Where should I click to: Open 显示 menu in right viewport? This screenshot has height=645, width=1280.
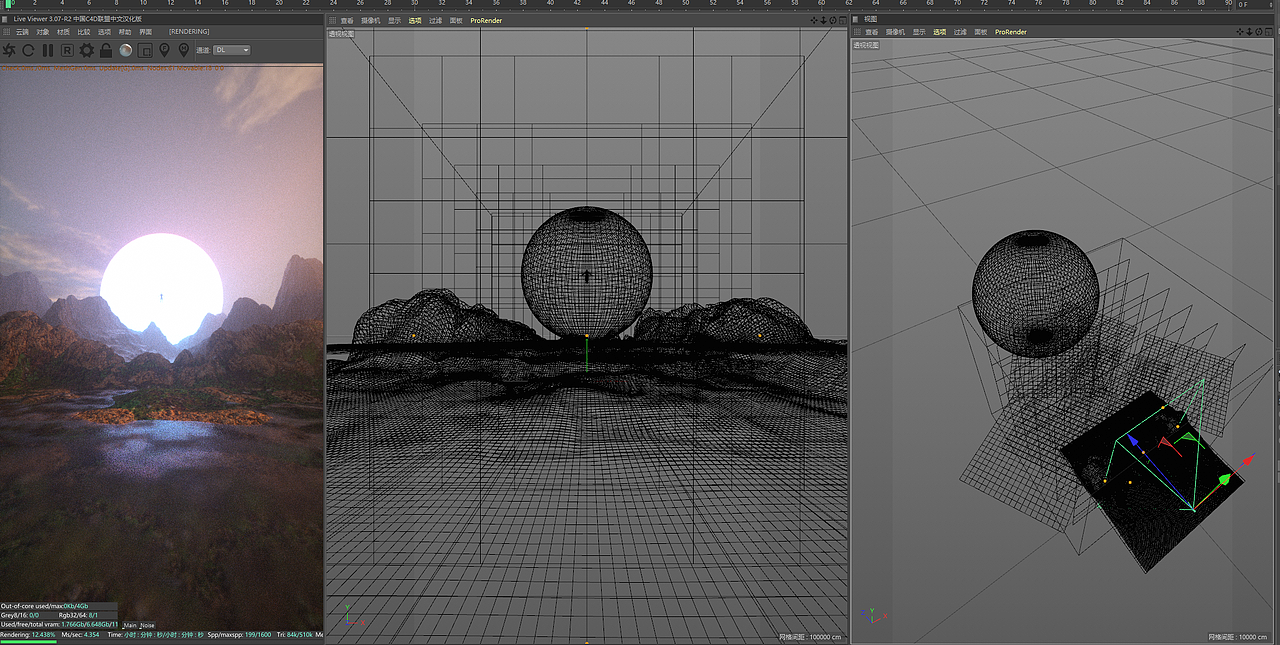919,32
